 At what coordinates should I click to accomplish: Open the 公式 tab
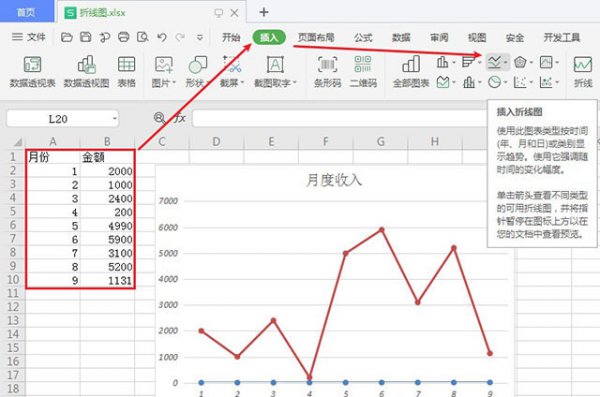(363, 38)
